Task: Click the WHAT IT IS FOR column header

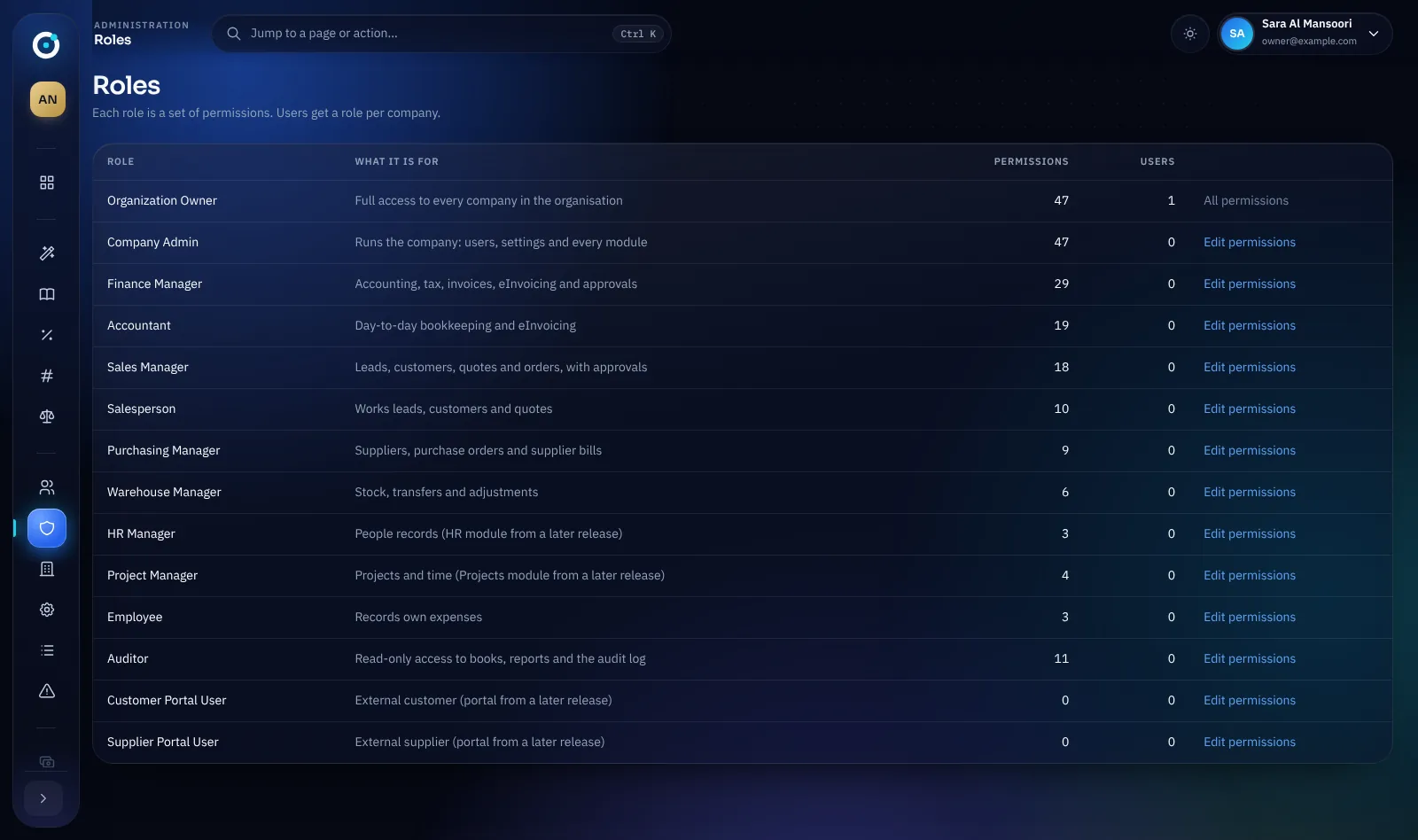Action: (397, 161)
